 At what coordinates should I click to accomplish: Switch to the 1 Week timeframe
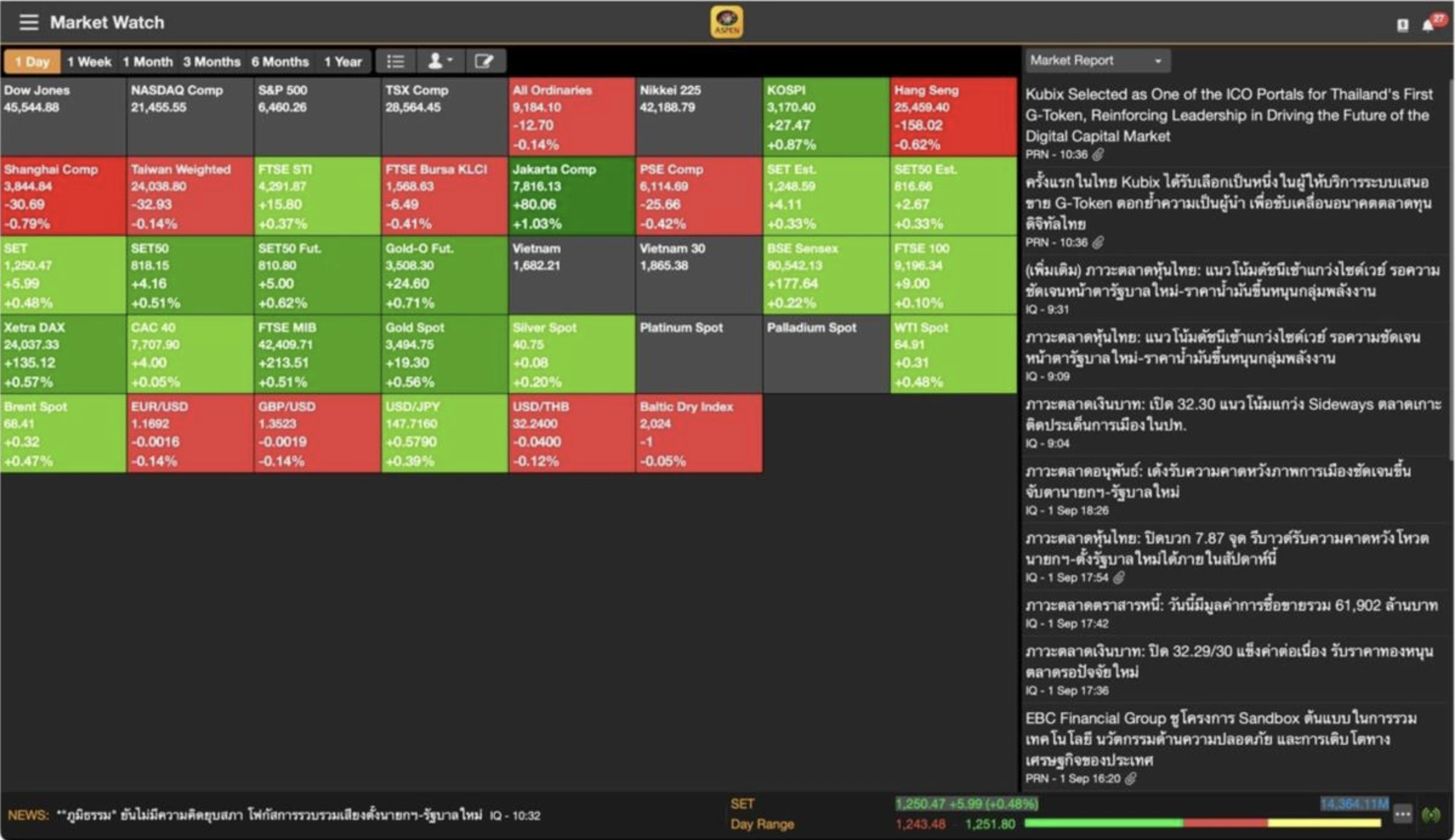click(89, 62)
